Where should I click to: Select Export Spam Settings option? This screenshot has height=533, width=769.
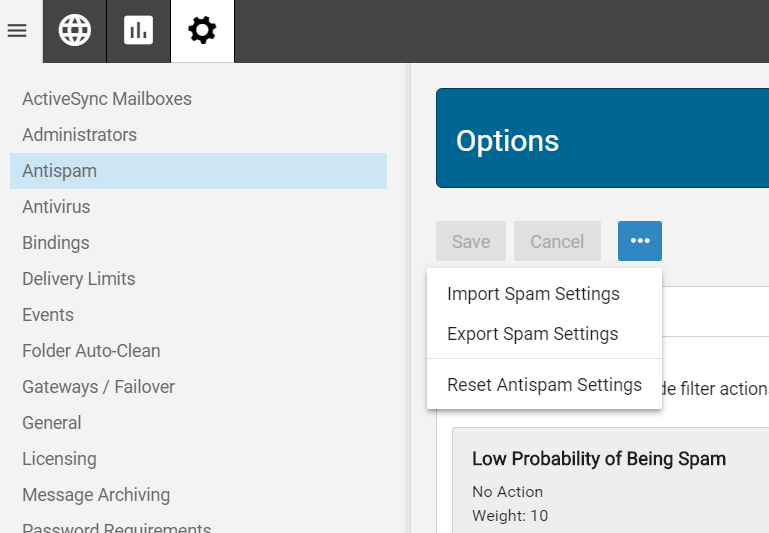coord(532,334)
